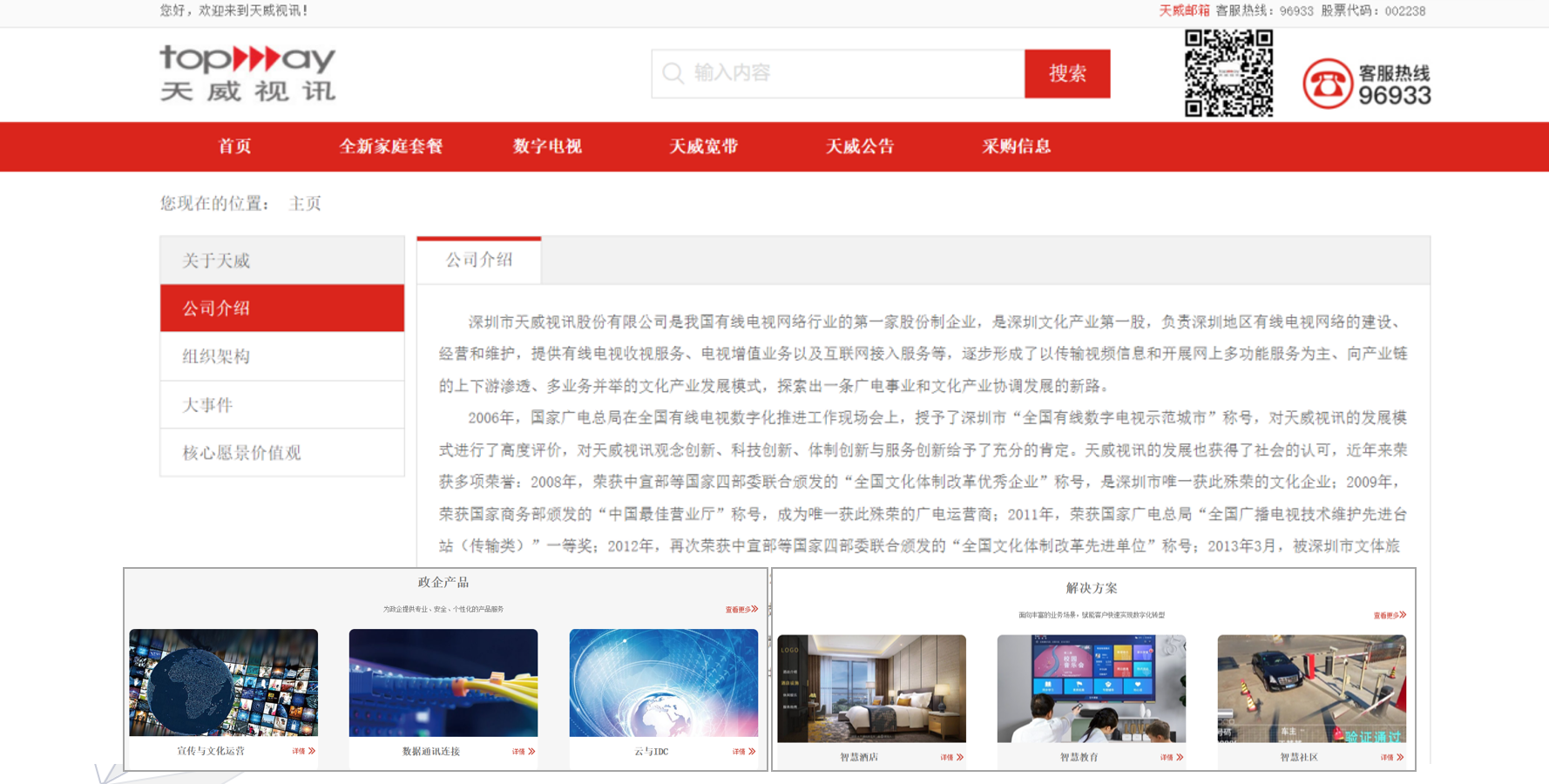
Task: Click the 智慧酒店 card title
Action: (859, 757)
